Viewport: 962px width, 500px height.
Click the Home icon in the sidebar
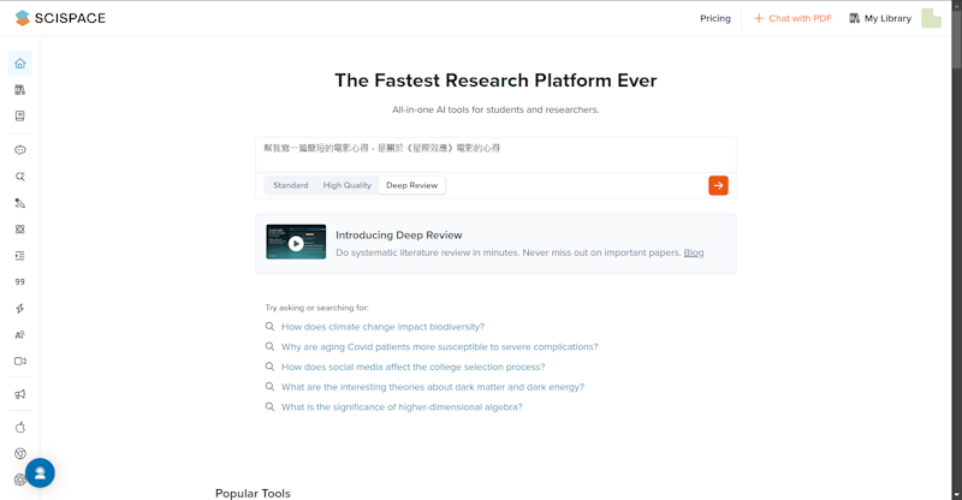click(20, 64)
